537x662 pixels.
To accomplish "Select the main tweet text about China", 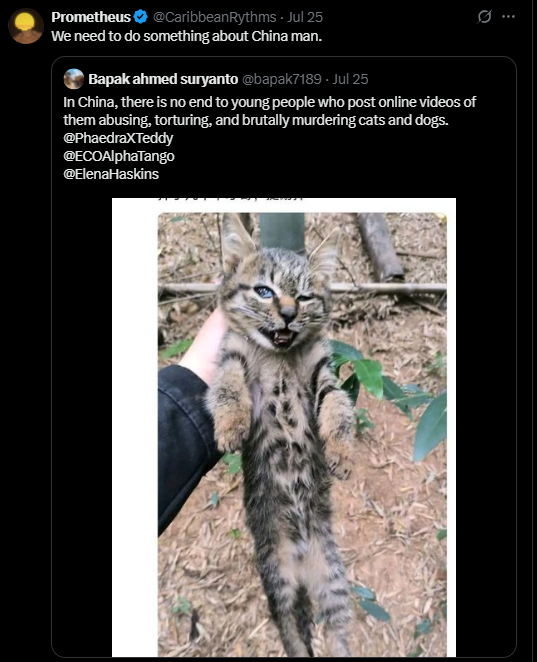I will (x=187, y=36).
